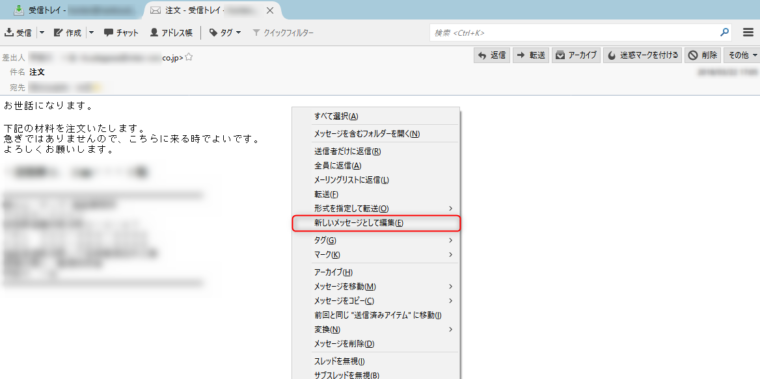Viewport: 760px width, 379px height.
Task: Click the subject text 注文
Action: pos(37,72)
